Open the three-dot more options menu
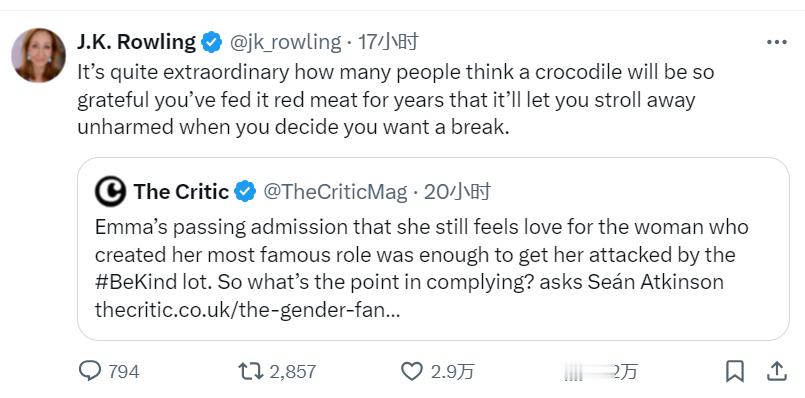This screenshot has width=805, height=398. click(777, 43)
